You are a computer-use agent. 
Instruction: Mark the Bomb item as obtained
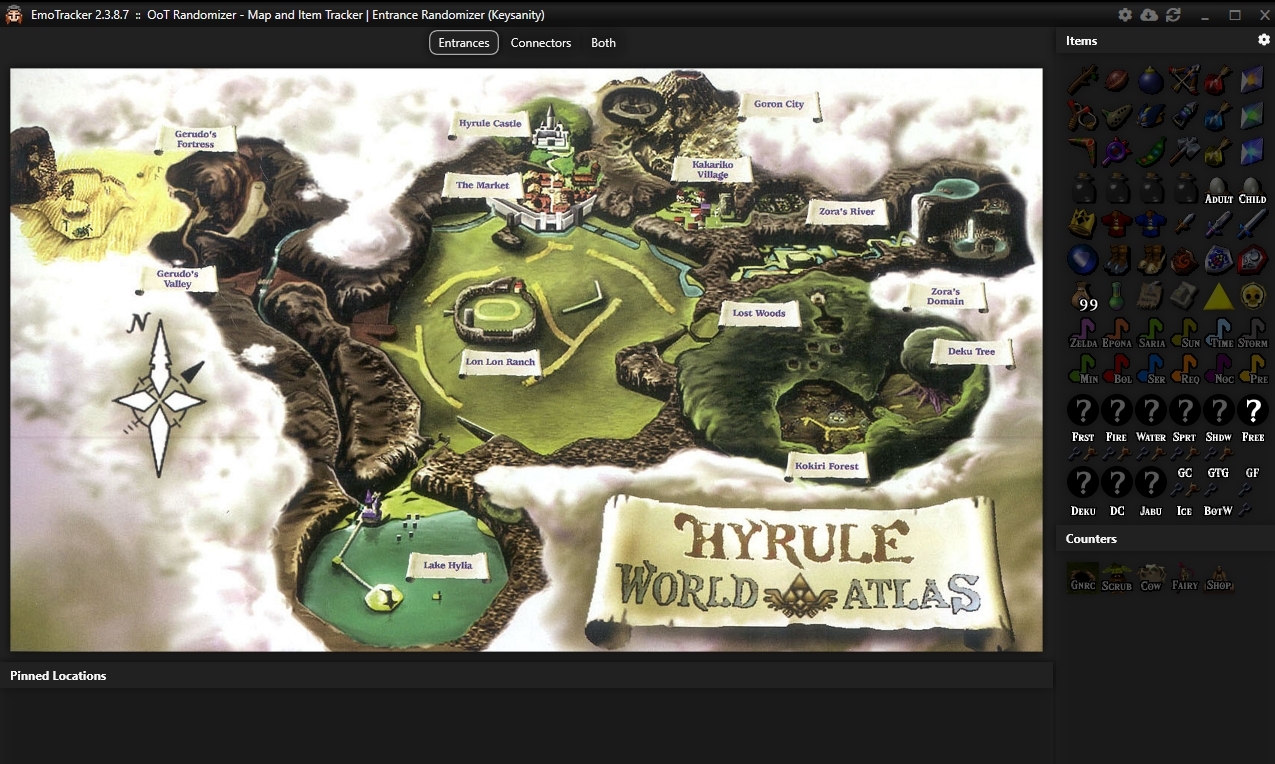click(1151, 80)
